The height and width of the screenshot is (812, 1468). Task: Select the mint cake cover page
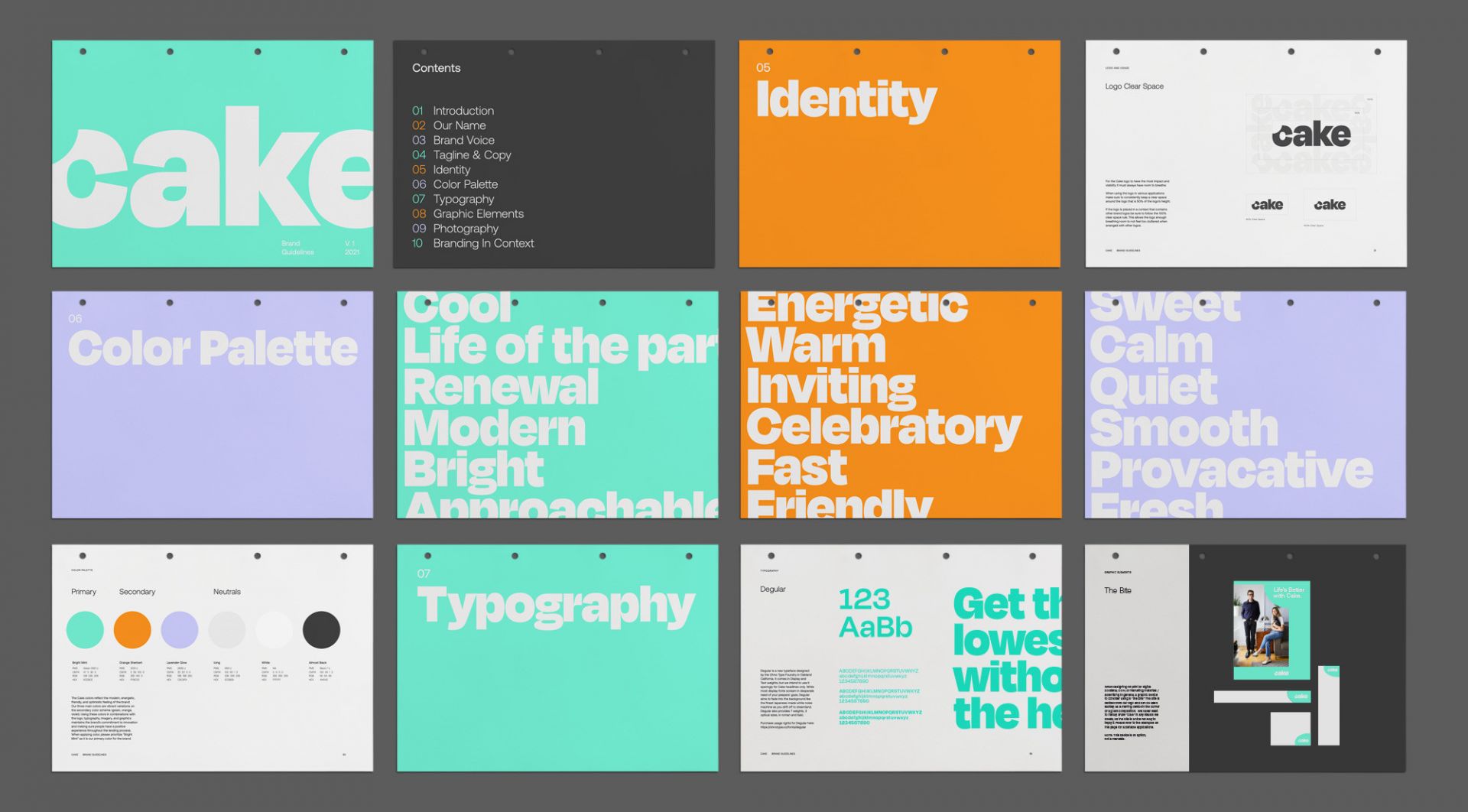213,154
